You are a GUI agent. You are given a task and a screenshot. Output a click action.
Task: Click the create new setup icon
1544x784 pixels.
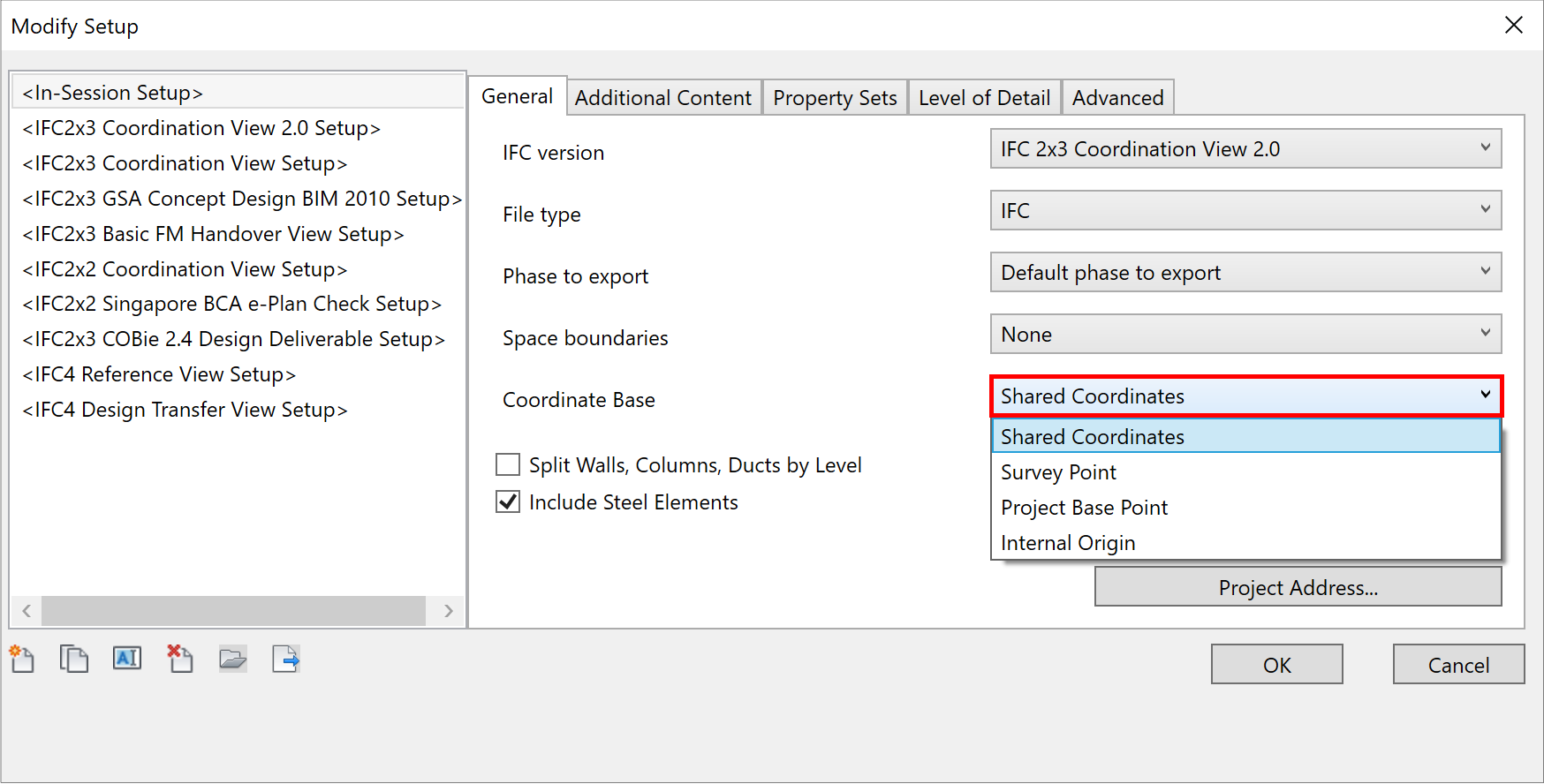pyautogui.click(x=22, y=659)
